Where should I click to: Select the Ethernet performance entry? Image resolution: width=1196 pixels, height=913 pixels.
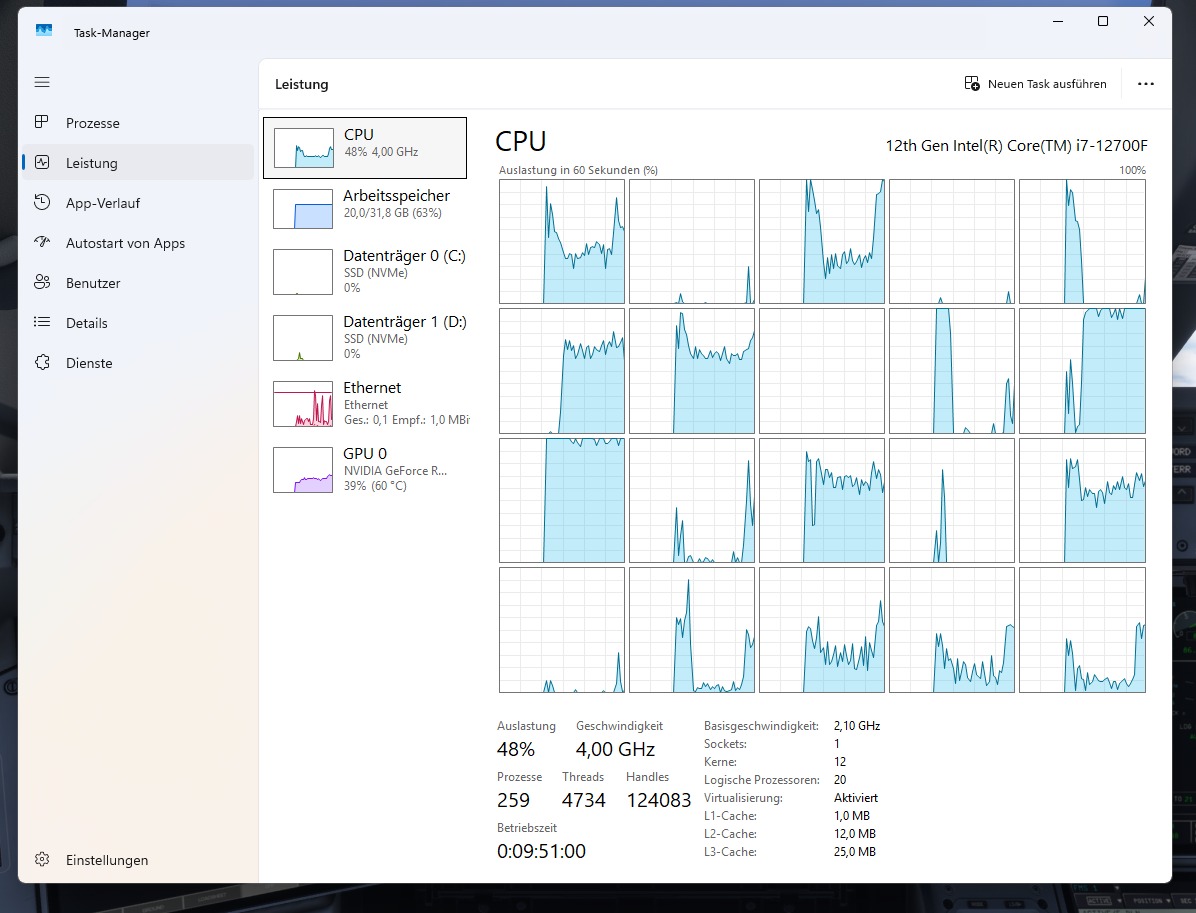(365, 403)
